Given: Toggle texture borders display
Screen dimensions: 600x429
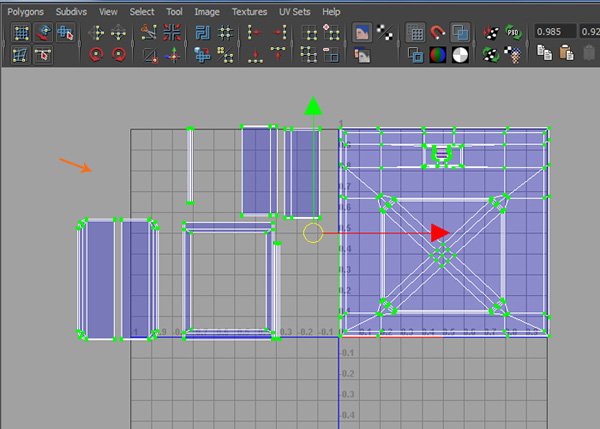Looking at the screenshot, I should [x=416, y=55].
